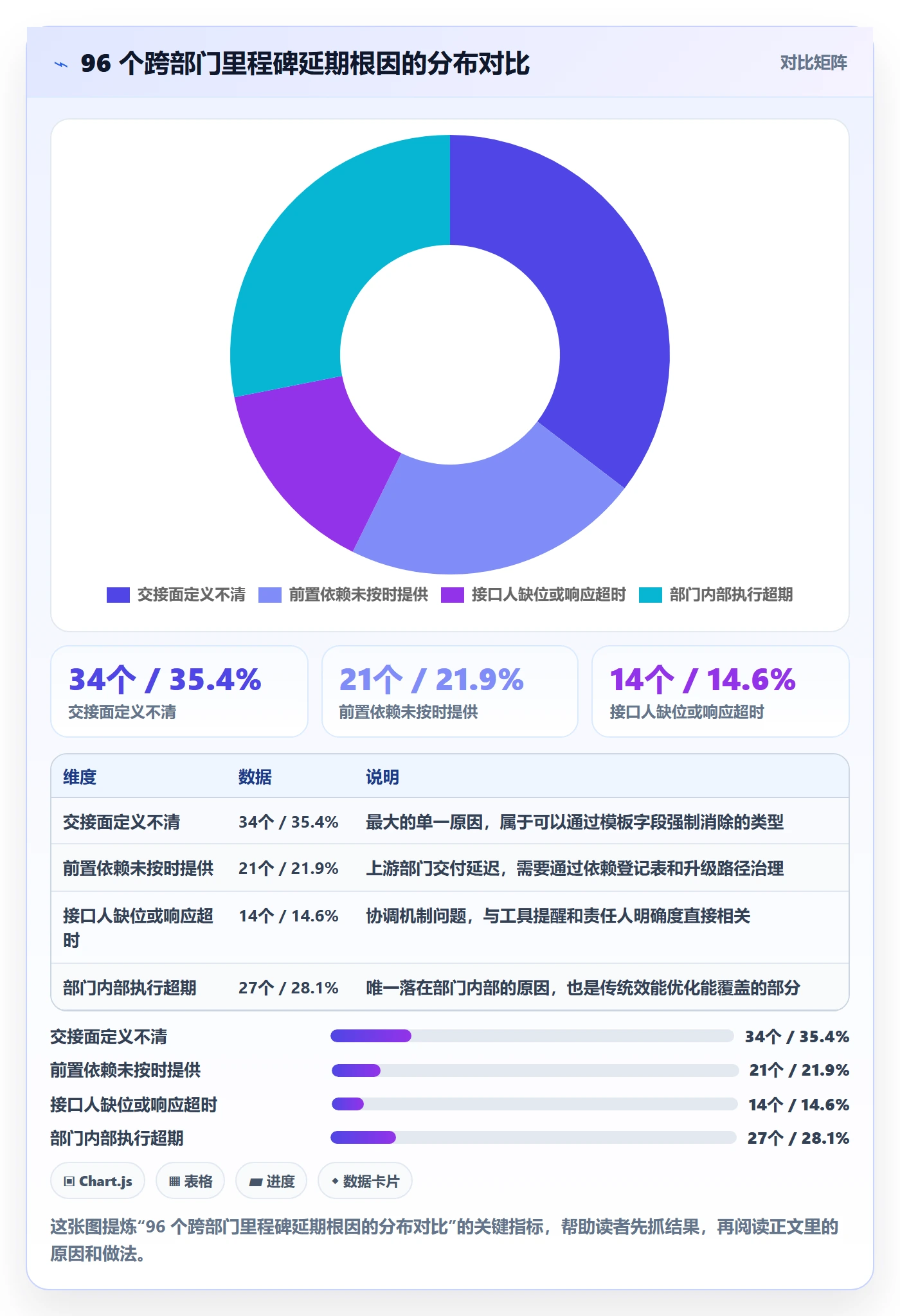Click legend label 前置依赖未按时提供
900x1316 pixels.
(x=359, y=595)
